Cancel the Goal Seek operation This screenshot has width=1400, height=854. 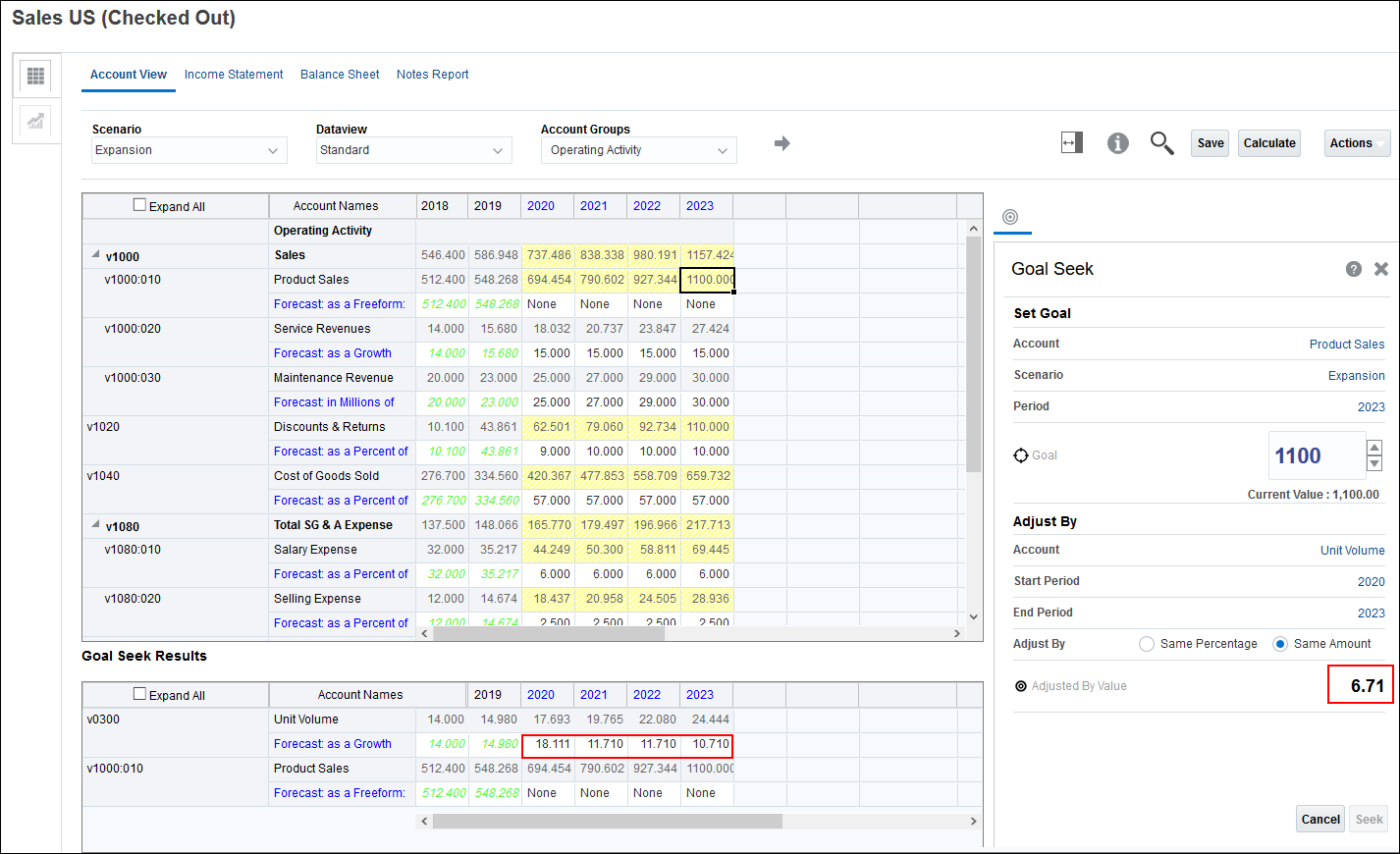click(1320, 819)
